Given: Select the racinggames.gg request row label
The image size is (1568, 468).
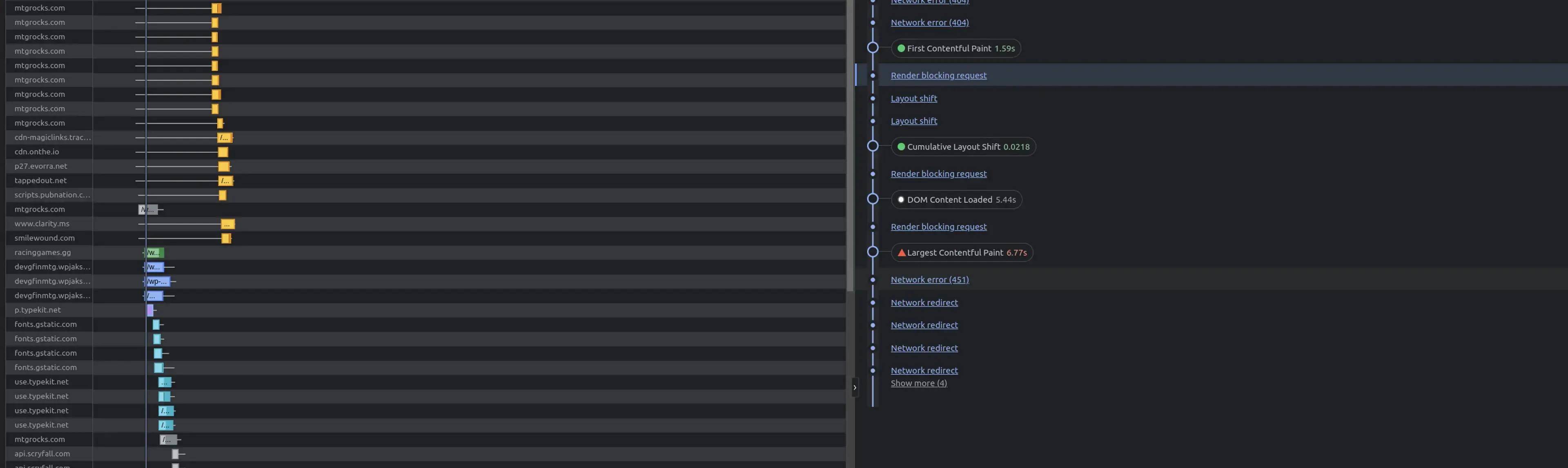Looking at the screenshot, I should pos(42,253).
